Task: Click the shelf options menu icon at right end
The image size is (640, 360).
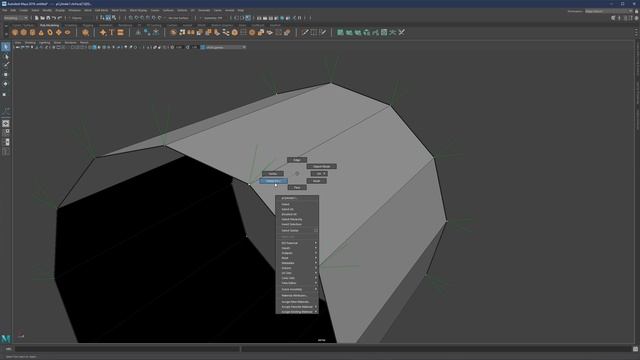Action: tap(636, 33)
